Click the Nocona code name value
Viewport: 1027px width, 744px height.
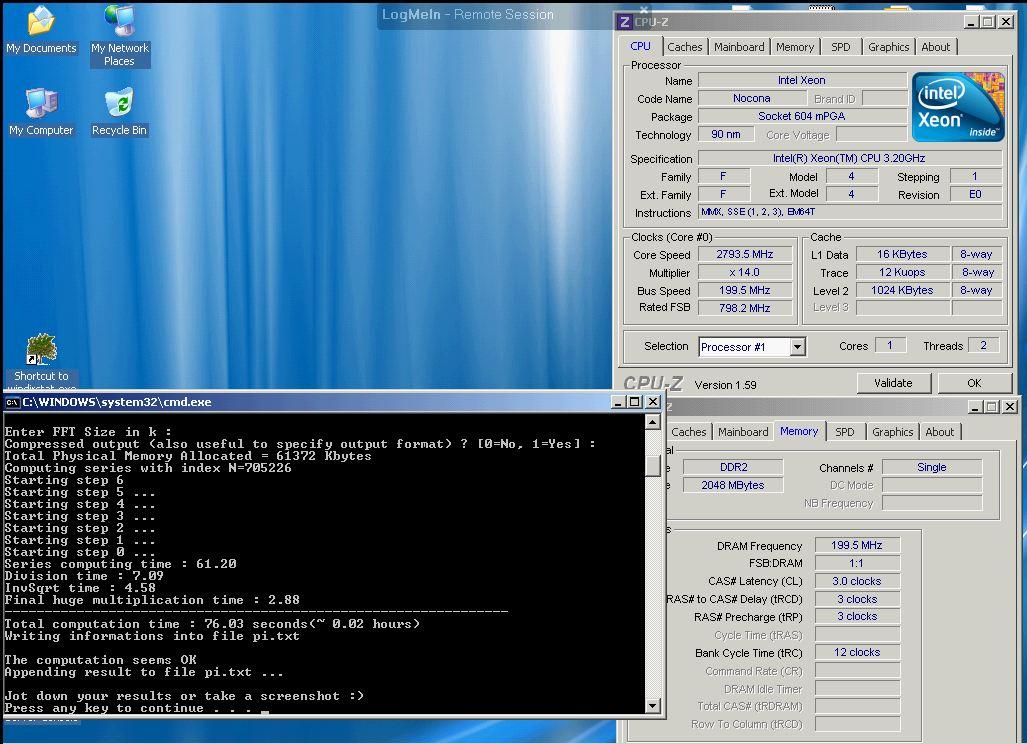click(x=751, y=98)
